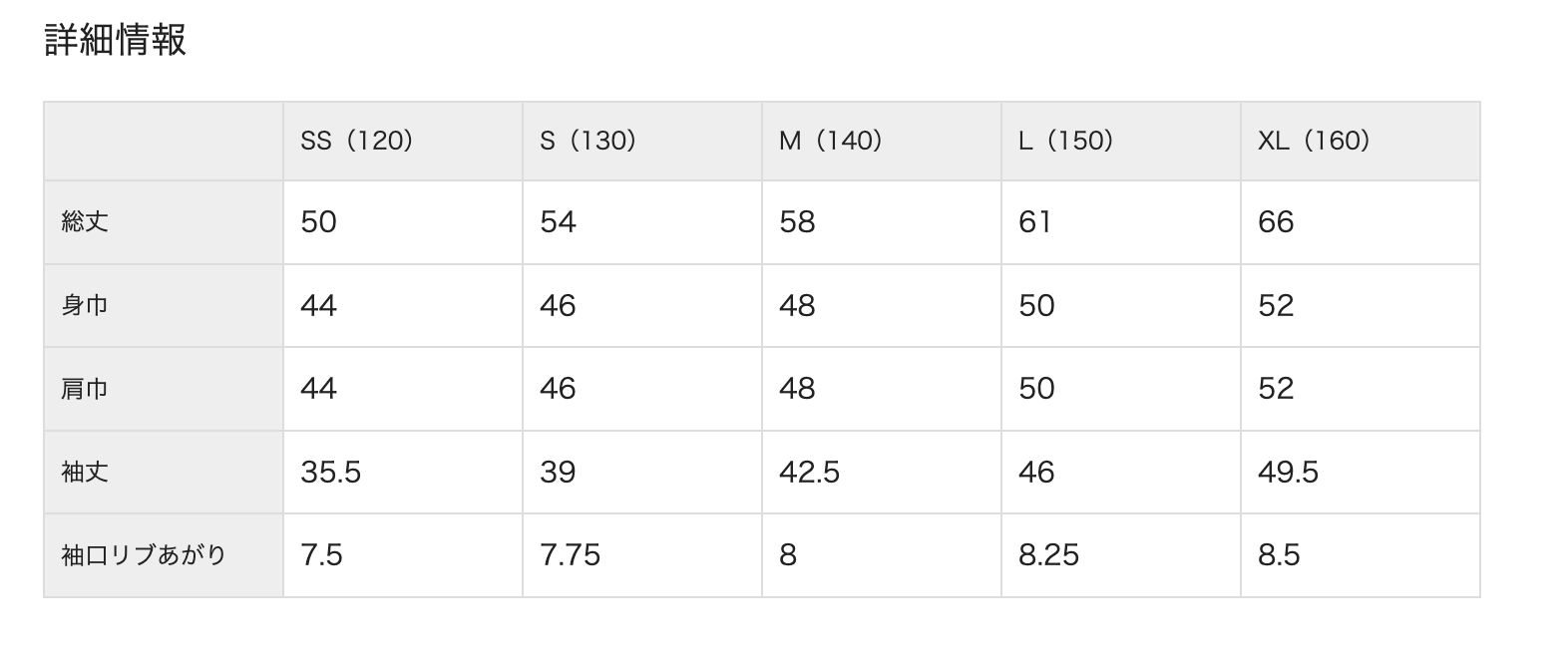1568x664 pixels.
Task: Select the SS (120) column header
Action: (x=357, y=141)
